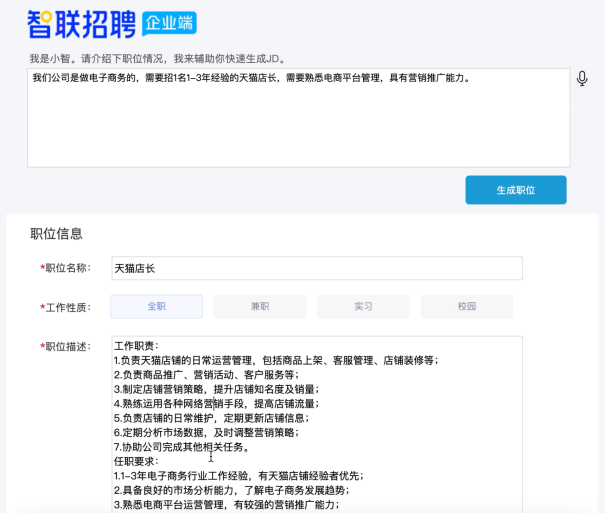This screenshot has width=605, height=513.
Task: Click the 职位描述 field label
Action: (x=67, y=347)
